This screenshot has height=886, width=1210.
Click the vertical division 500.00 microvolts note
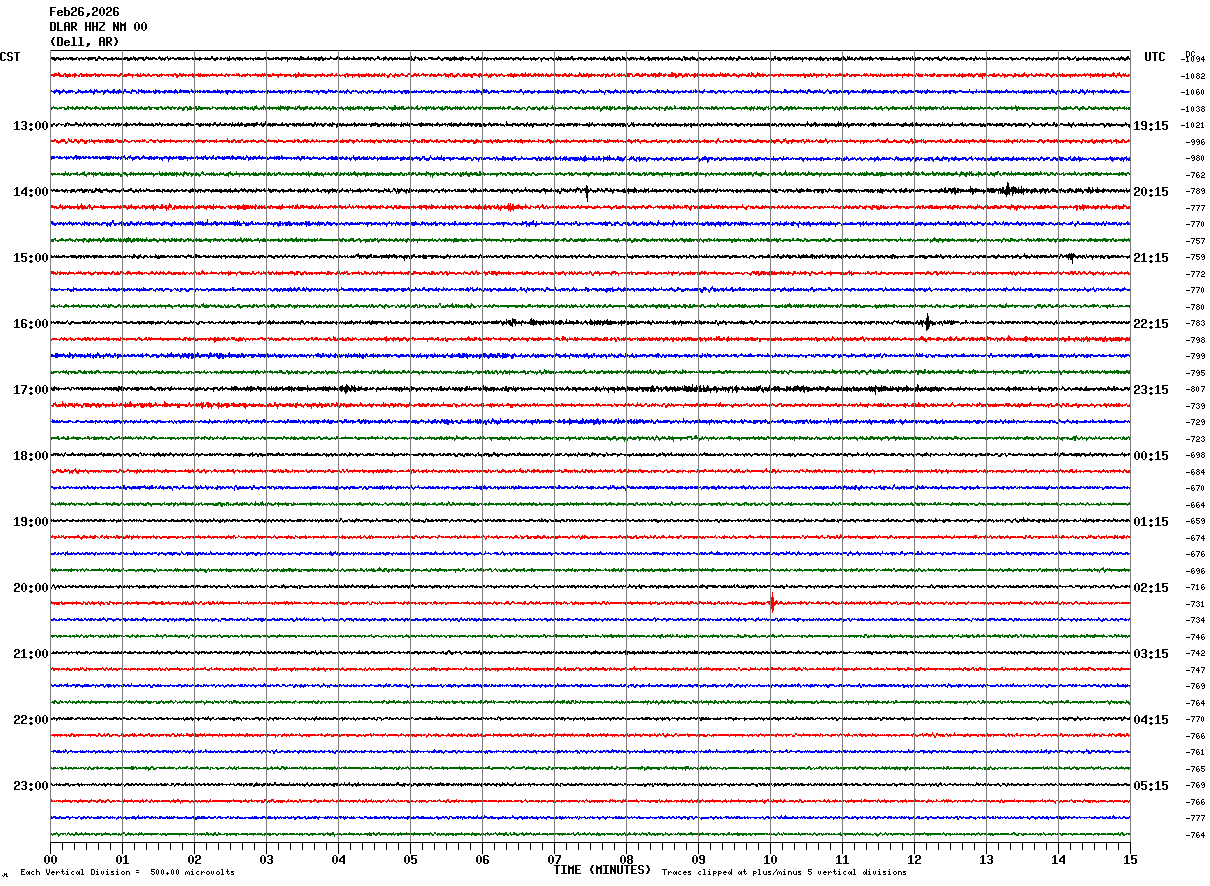pyautogui.click(x=127, y=873)
